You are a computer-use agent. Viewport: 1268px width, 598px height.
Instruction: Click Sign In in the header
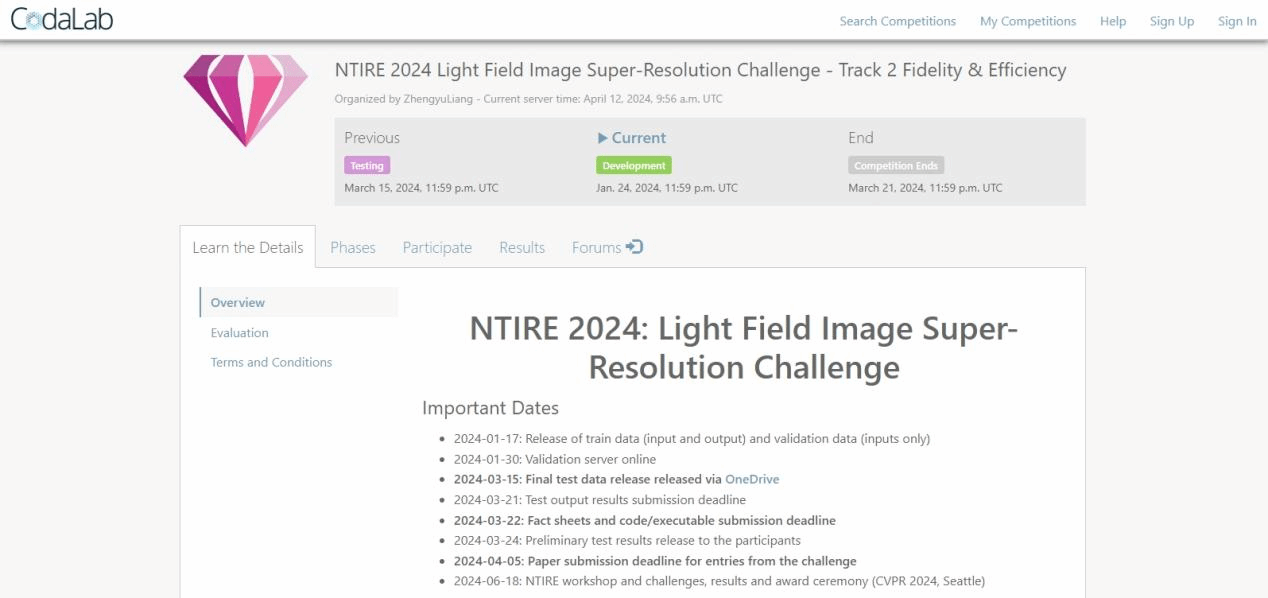[x=1236, y=21]
